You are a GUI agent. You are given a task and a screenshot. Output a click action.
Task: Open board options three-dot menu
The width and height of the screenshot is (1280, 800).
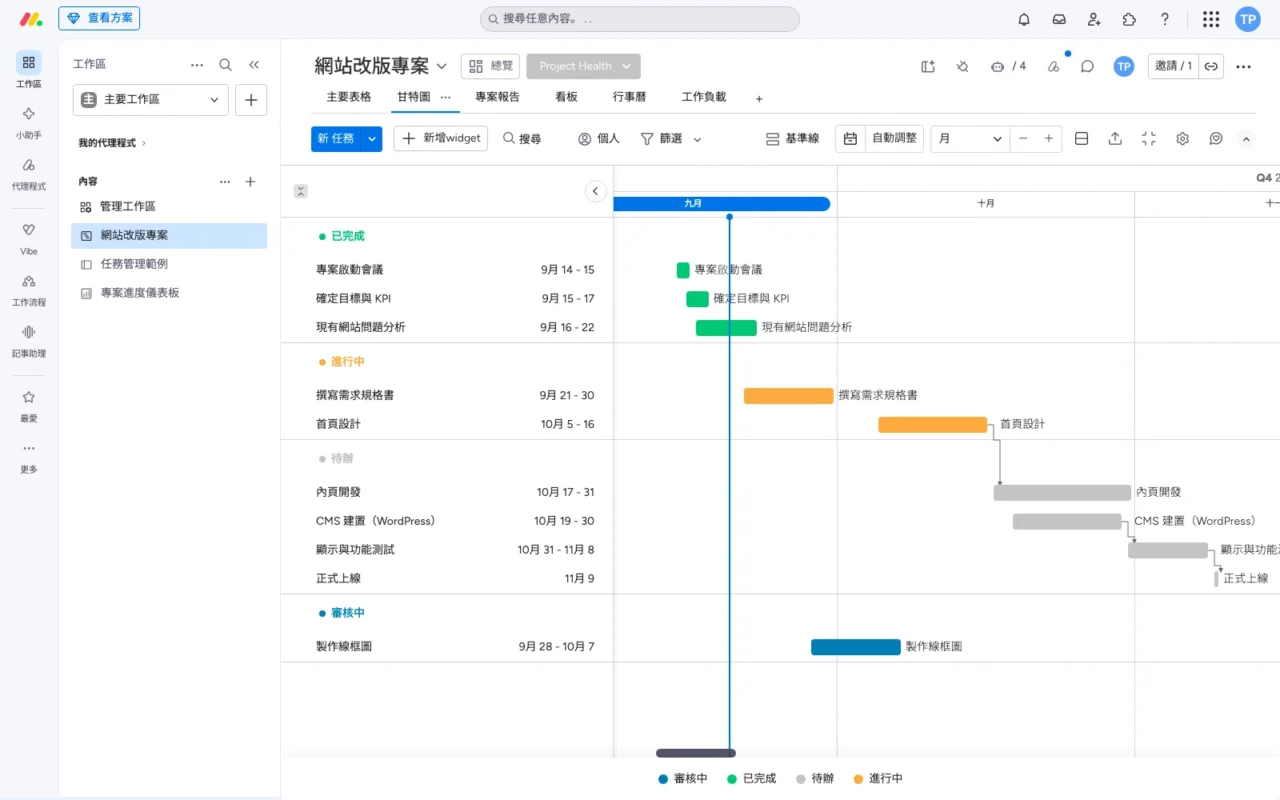[x=1243, y=66]
